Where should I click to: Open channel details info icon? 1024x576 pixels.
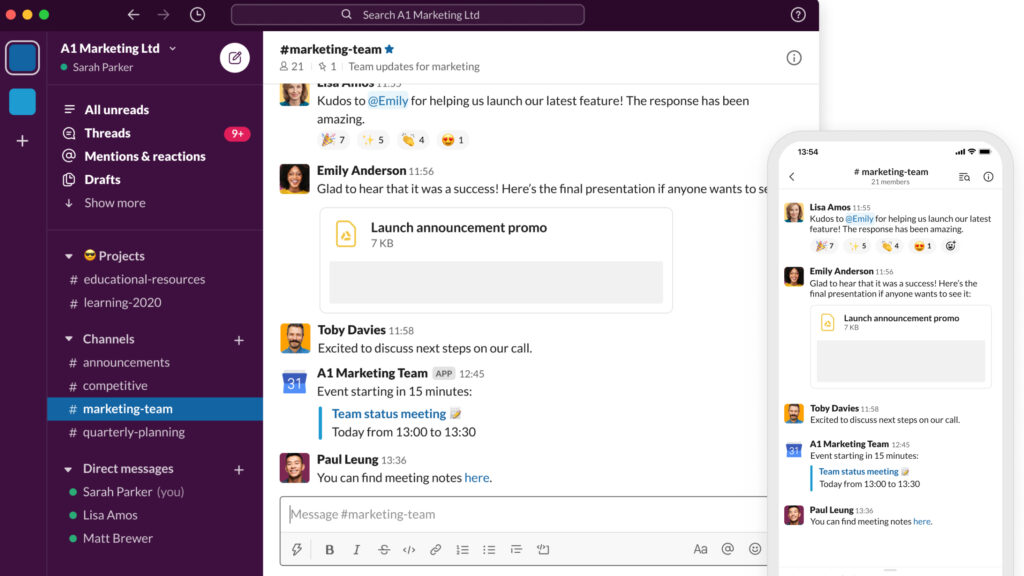(x=794, y=58)
